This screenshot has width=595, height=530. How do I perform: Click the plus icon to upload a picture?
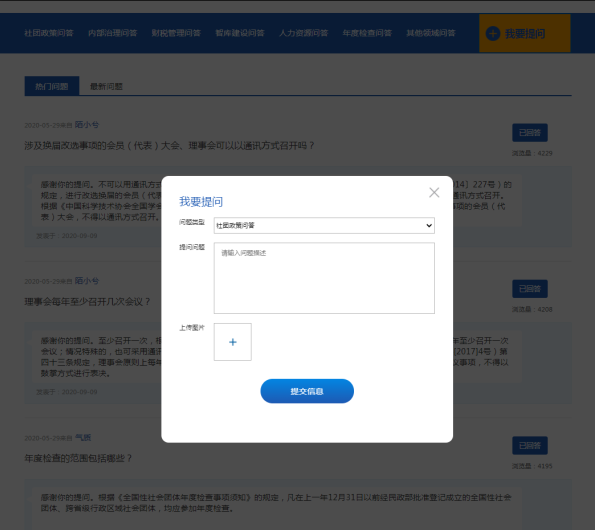(x=233, y=342)
